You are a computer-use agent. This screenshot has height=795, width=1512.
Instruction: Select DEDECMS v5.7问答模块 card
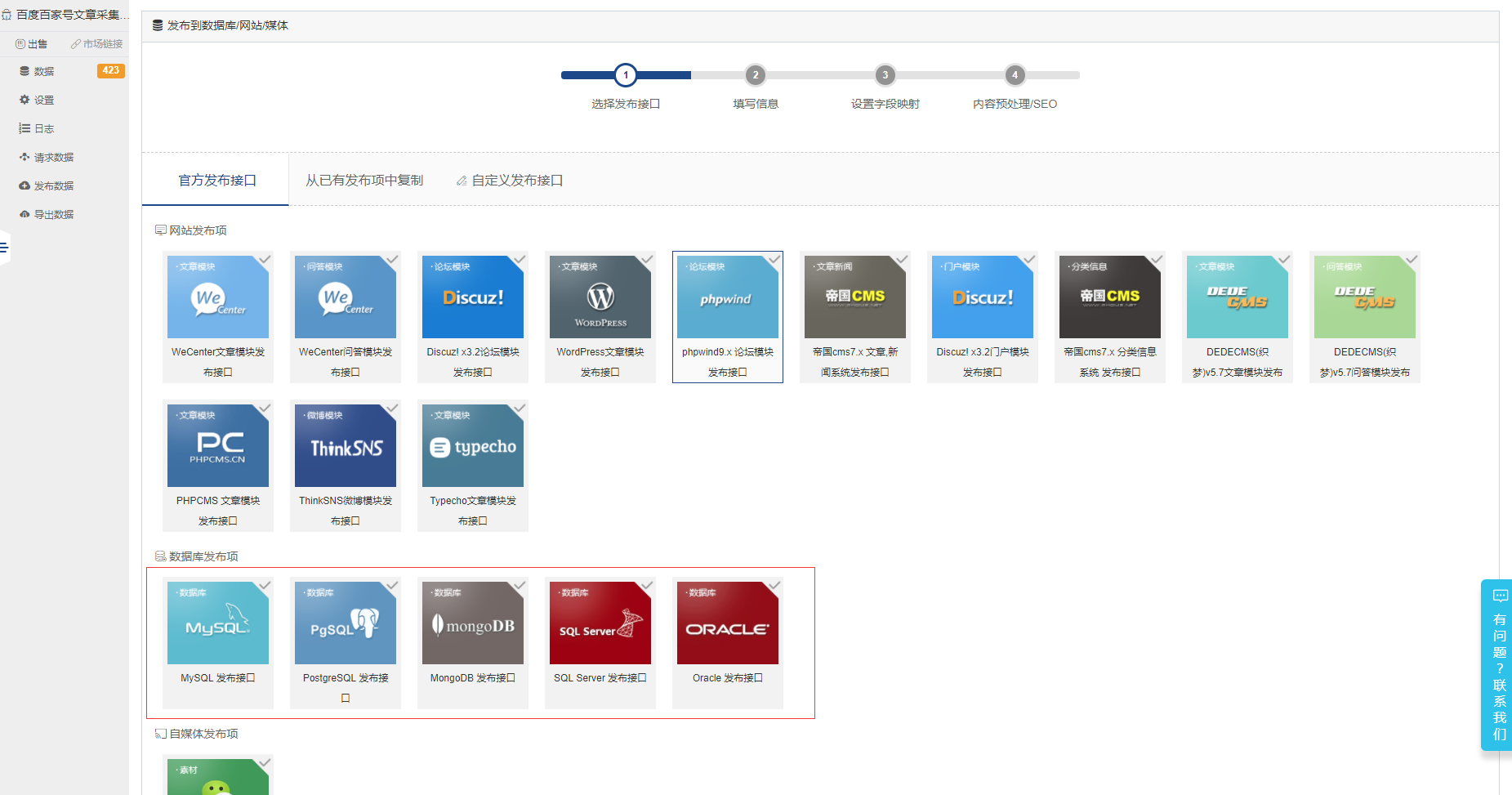pyautogui.click(x=1365, y=317)
